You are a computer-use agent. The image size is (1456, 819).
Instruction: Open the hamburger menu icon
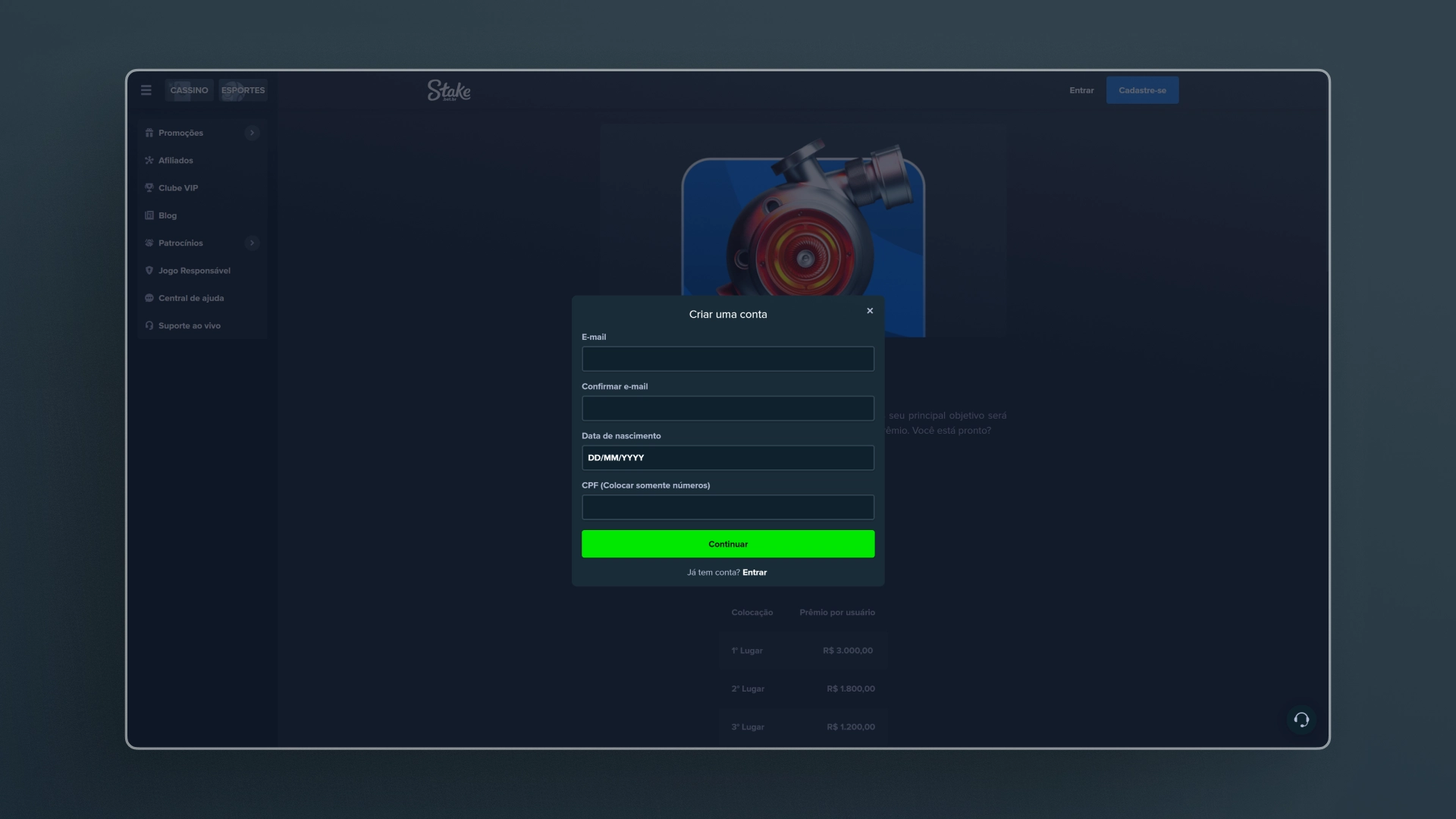tap(146, 90)
